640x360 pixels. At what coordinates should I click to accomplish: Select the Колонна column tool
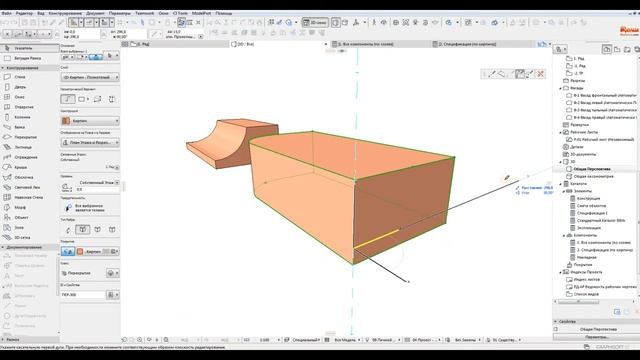pyautogui.click(x=29, y=117)
